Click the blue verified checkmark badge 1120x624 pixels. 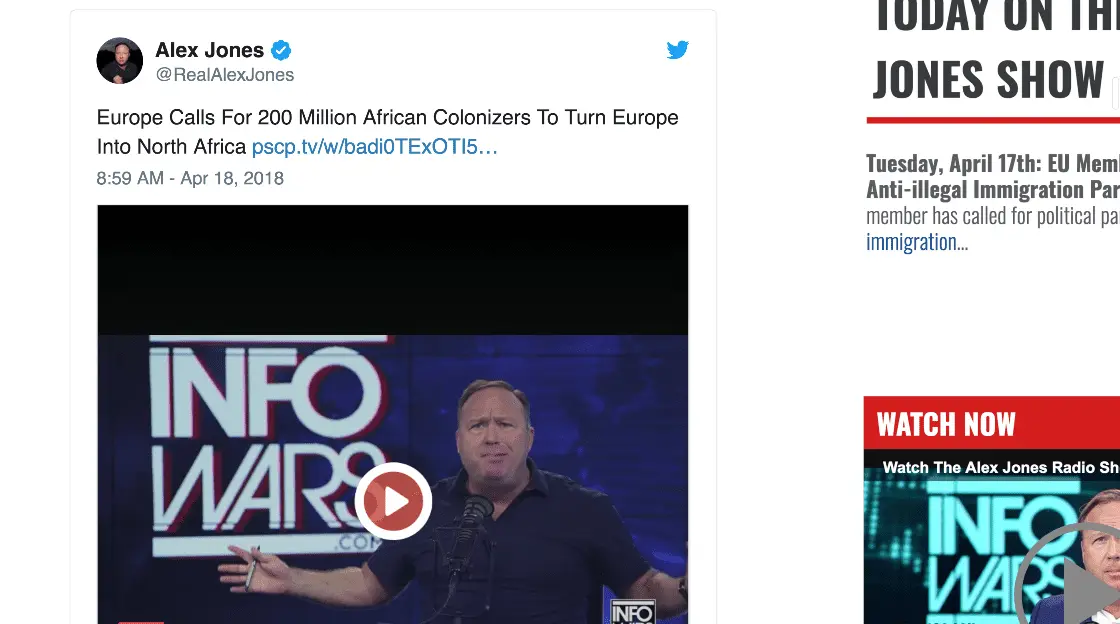tap(282, 50)
